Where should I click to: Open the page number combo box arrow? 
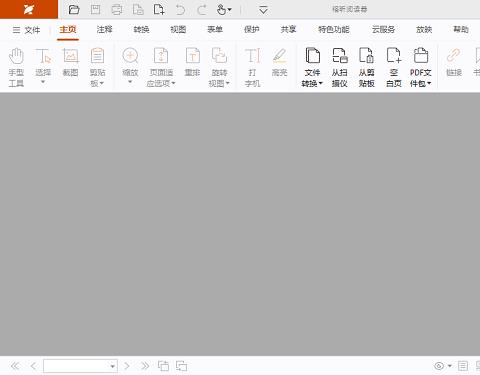coord(113,366)
